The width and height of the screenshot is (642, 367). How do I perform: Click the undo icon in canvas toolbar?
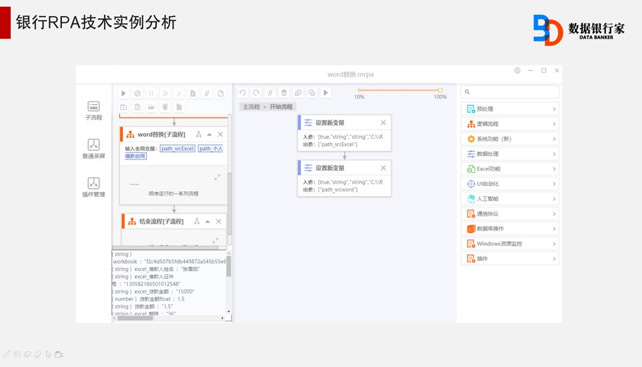click(242, 93)
